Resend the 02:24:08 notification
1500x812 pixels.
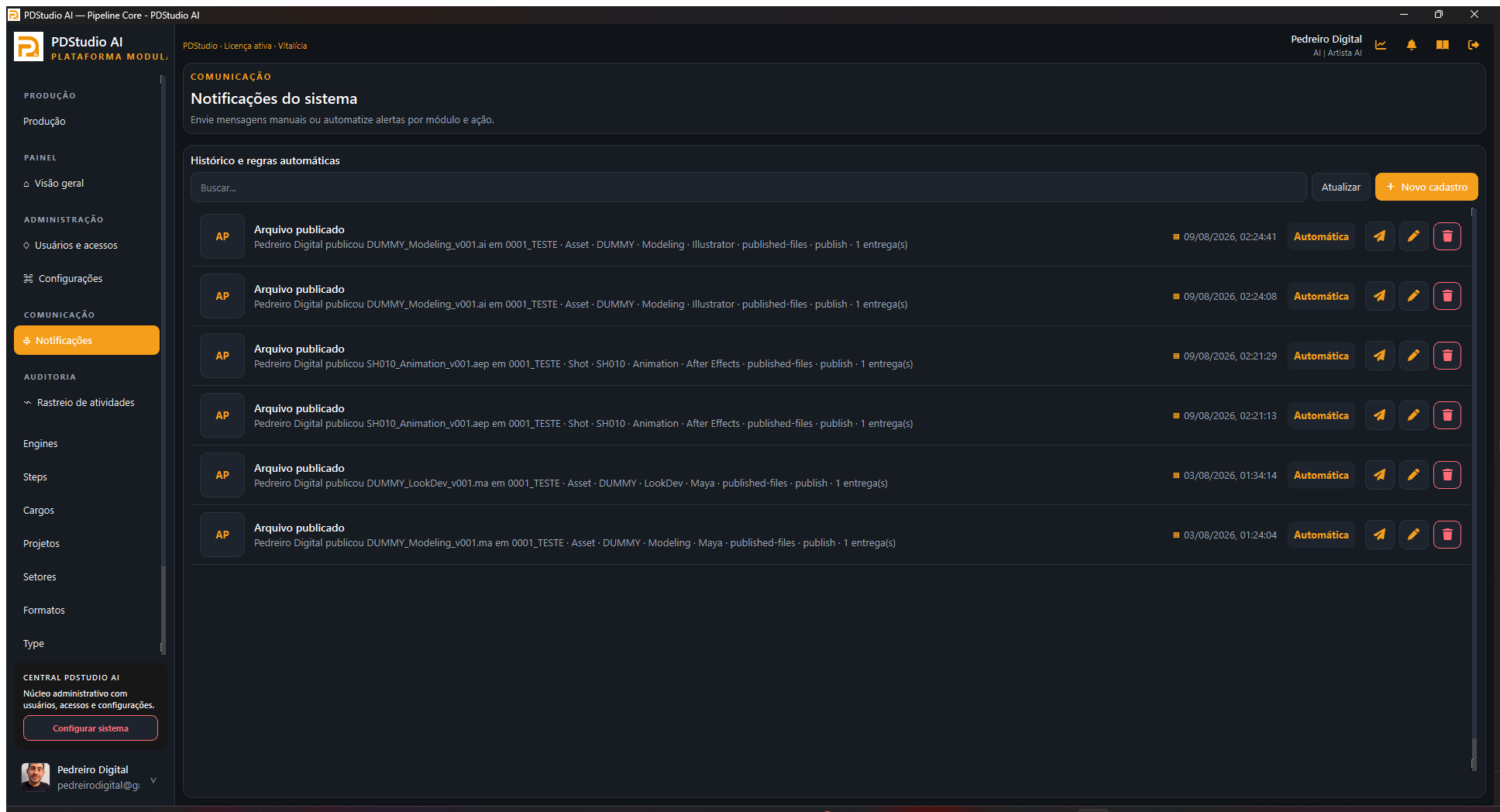click(1380, 296)
